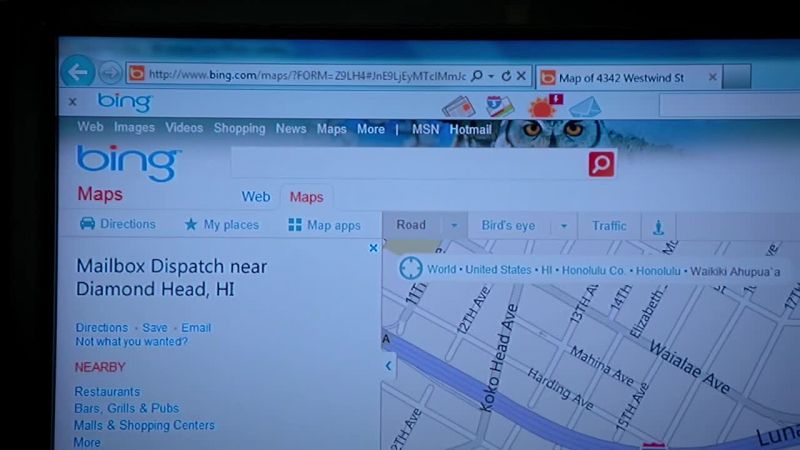Open Videos in the top navigation
Screen dimensions: 800x450
point(184,128)
